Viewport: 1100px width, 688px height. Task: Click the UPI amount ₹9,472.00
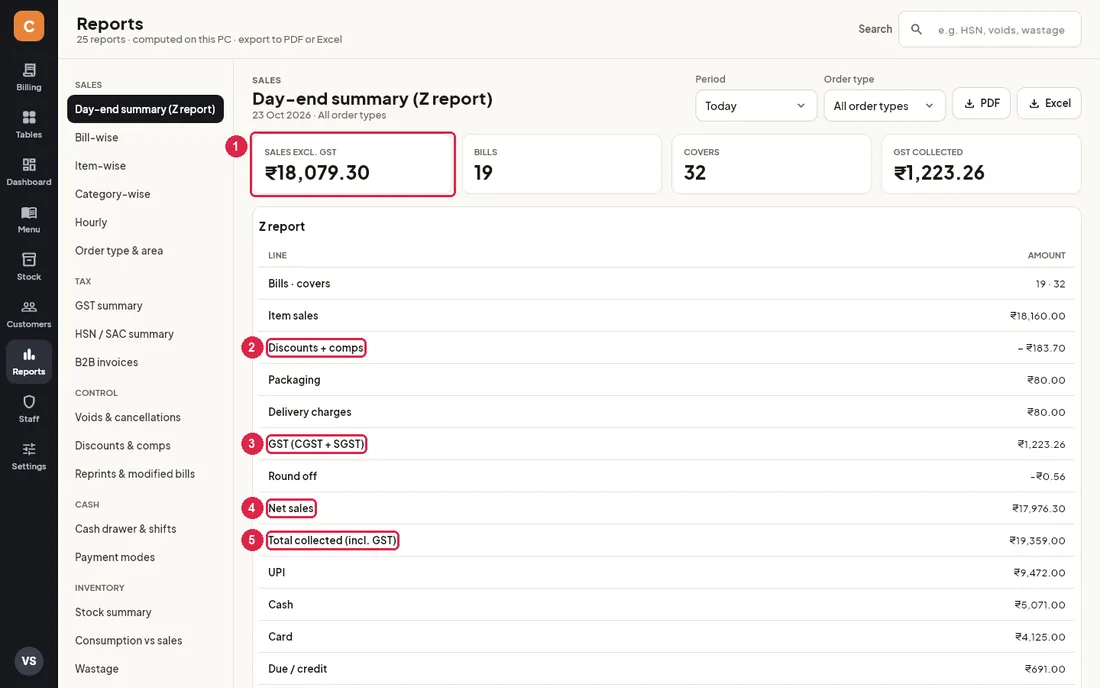coord(1039,572)
